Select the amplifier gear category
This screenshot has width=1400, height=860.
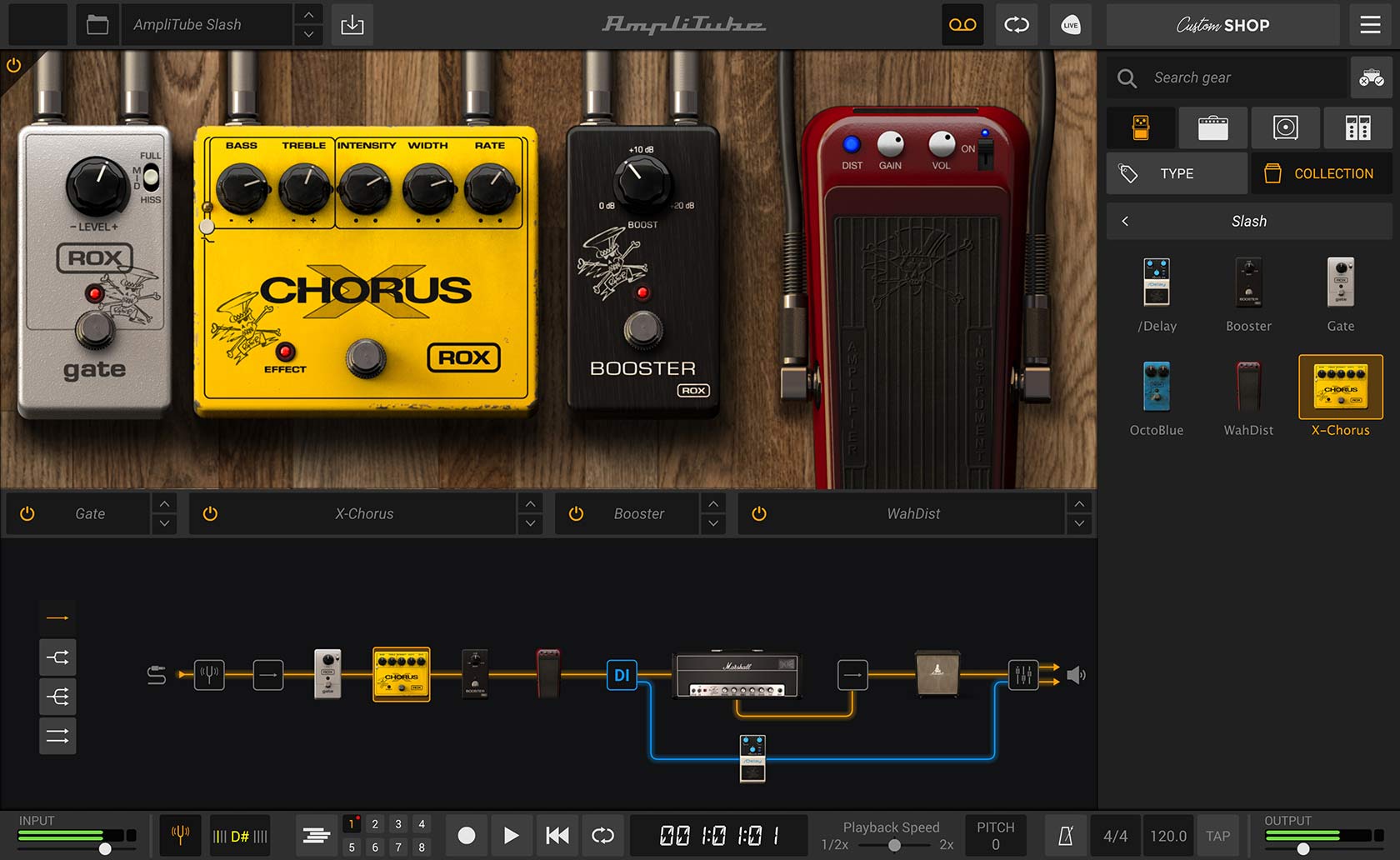1213,127
